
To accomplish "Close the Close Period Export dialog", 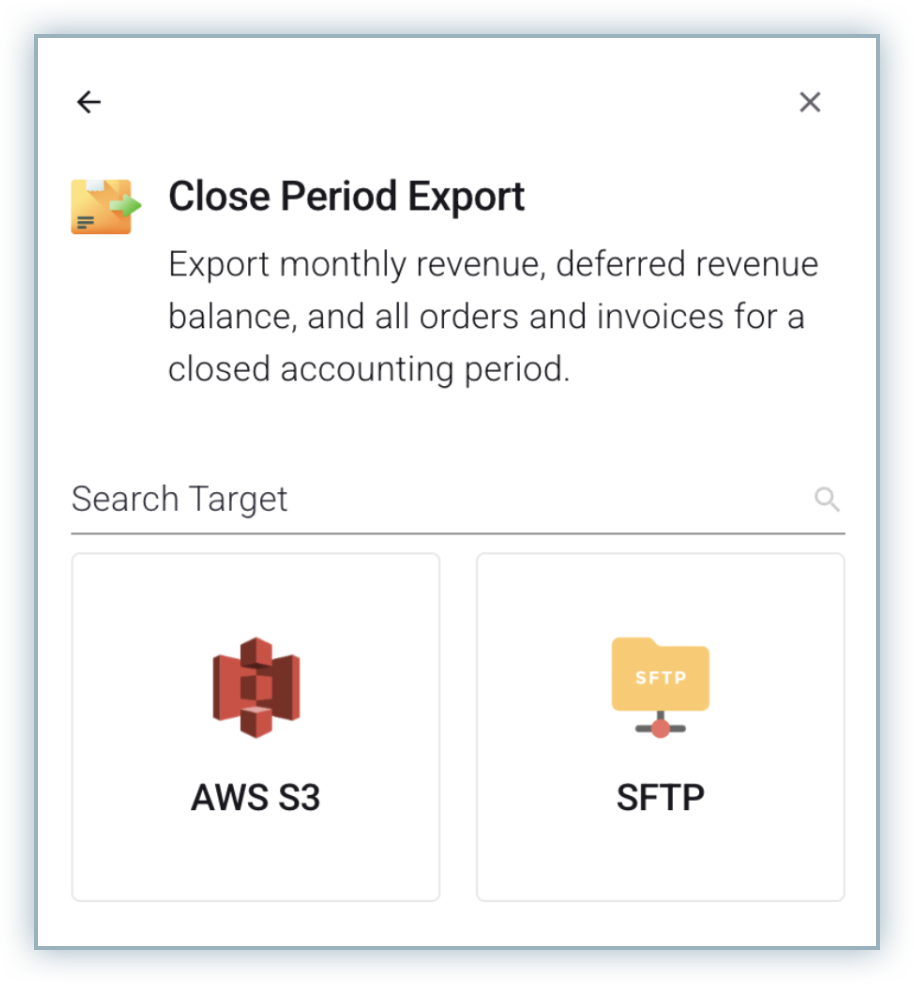I will [x=810, y=102].
